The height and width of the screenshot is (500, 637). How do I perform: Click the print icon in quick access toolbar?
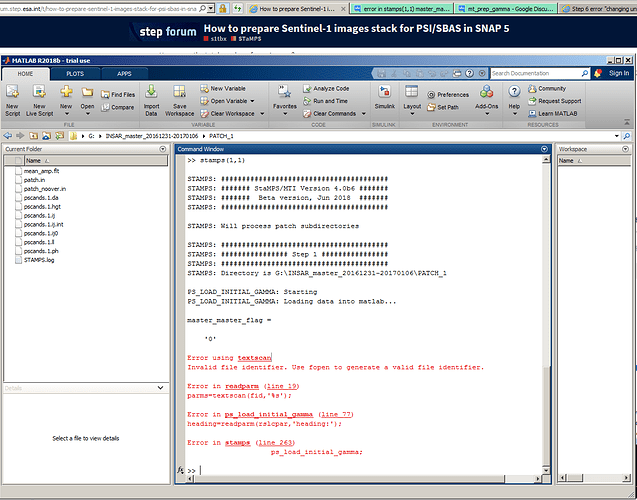point(457,74)
